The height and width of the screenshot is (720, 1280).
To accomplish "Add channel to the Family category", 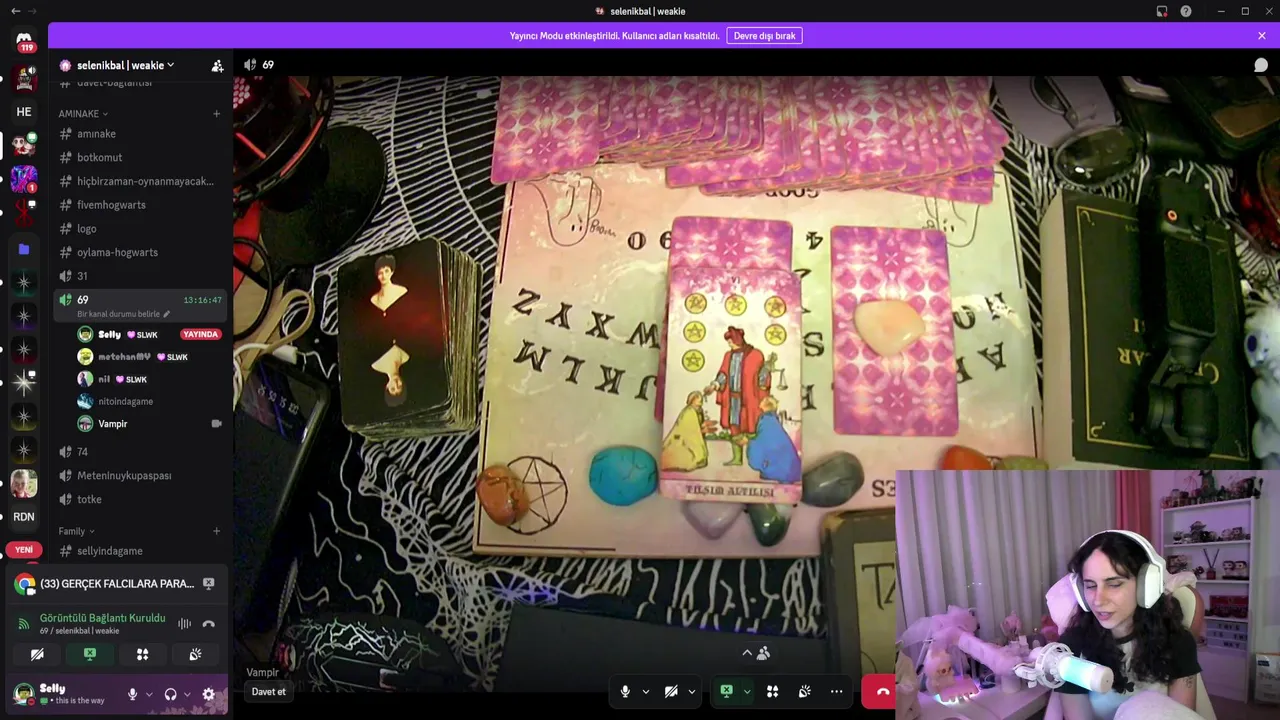I will tap(216, 531).
